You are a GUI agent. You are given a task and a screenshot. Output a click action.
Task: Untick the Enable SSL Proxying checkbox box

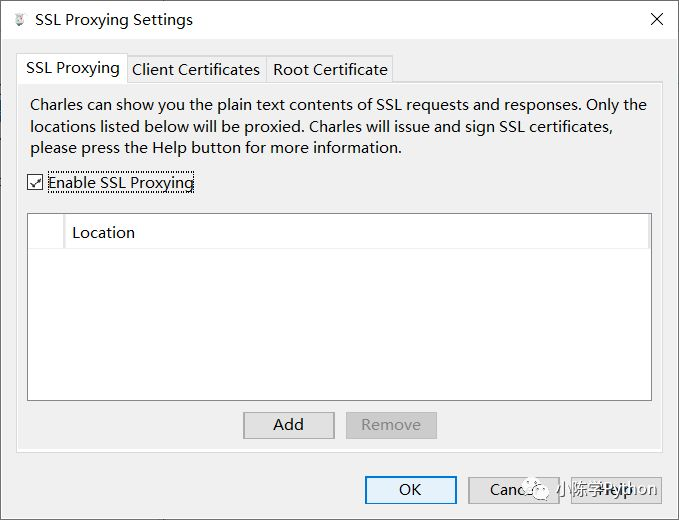click(x=35, y=182)
